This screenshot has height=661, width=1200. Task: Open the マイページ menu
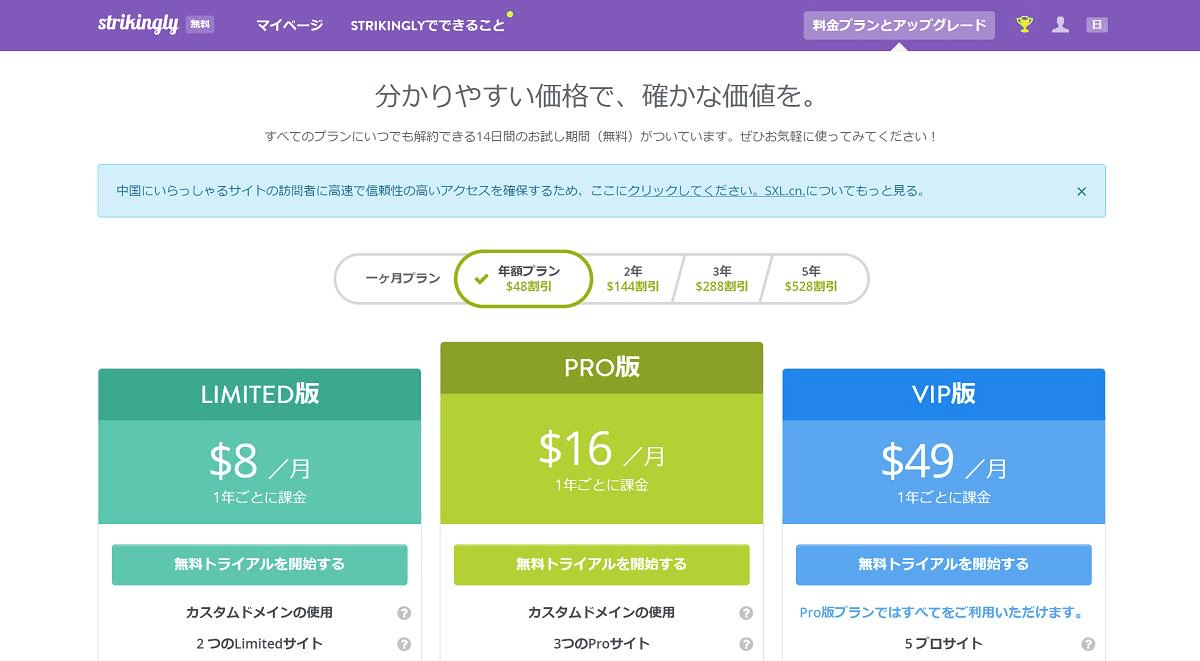pyautogui.click(x=288, y=23)
